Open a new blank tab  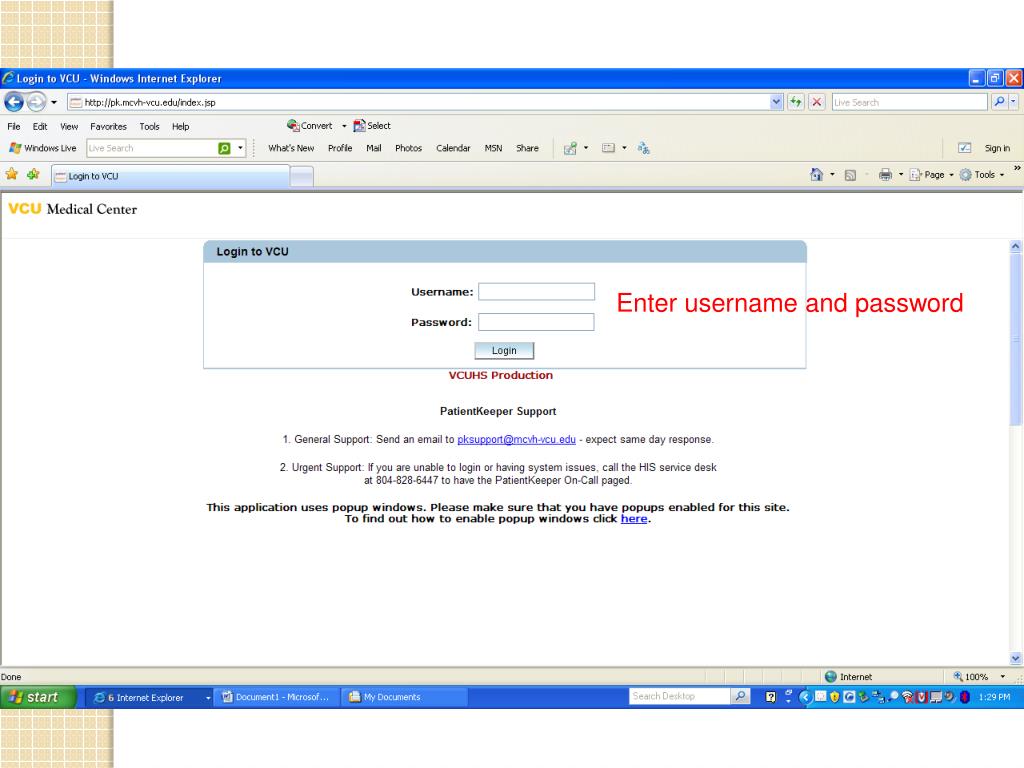pyautogui.click(x=302, y=176)
